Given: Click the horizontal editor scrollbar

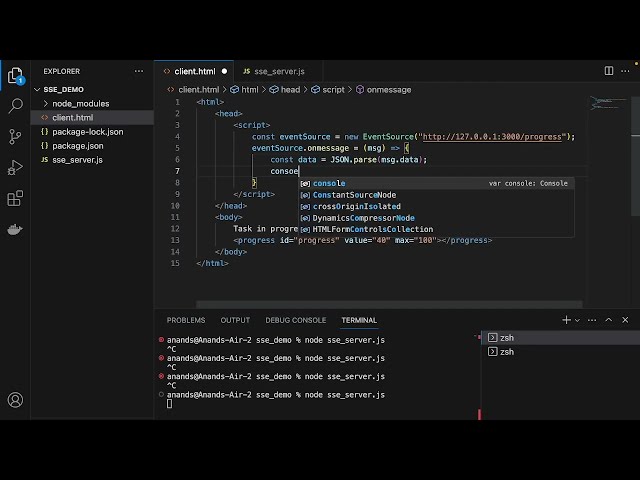Looking at the screenshot, I should tap(389, 304).
